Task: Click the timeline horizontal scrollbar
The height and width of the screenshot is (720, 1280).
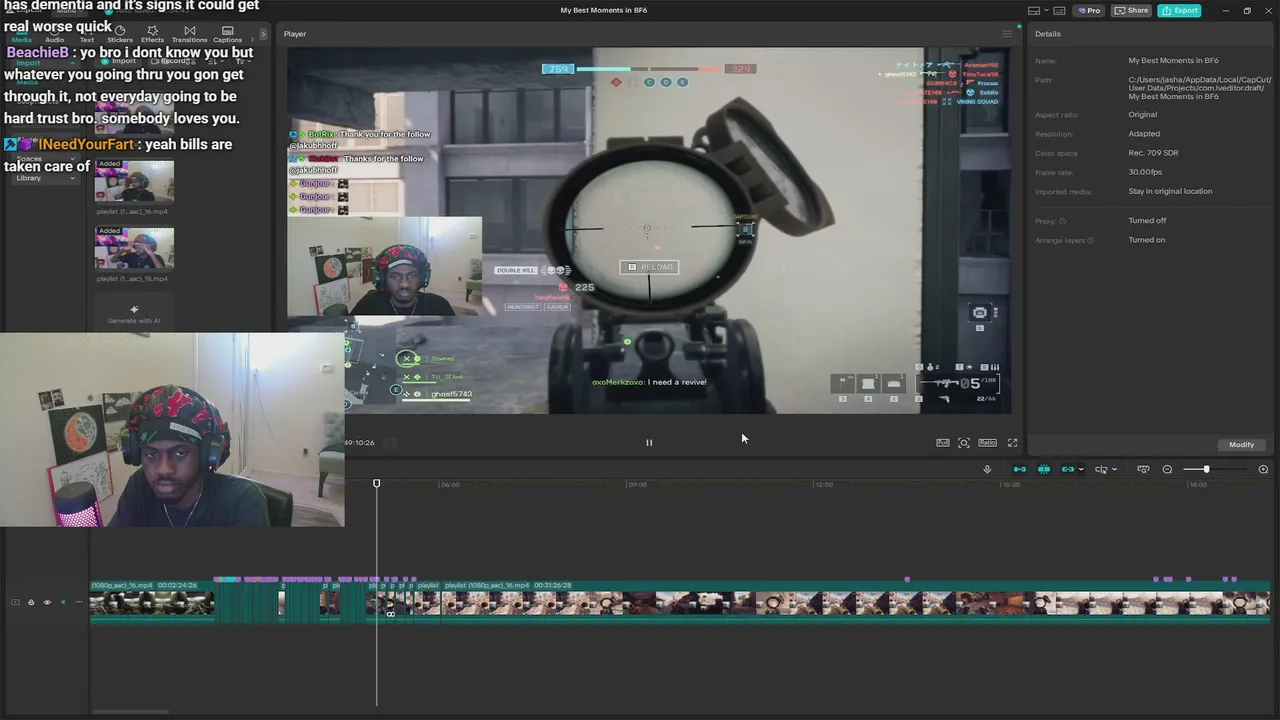Action: [130, 712]
